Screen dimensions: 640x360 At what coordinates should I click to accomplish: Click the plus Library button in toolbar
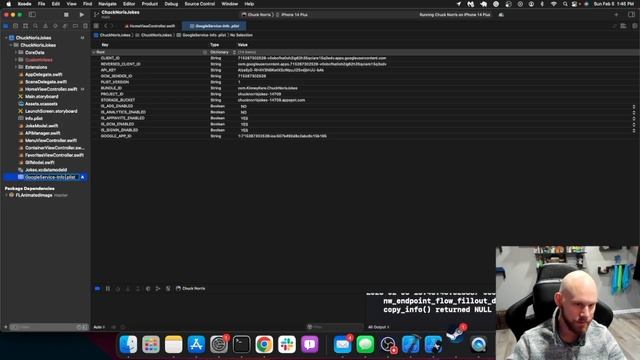(x=616, y=15)
